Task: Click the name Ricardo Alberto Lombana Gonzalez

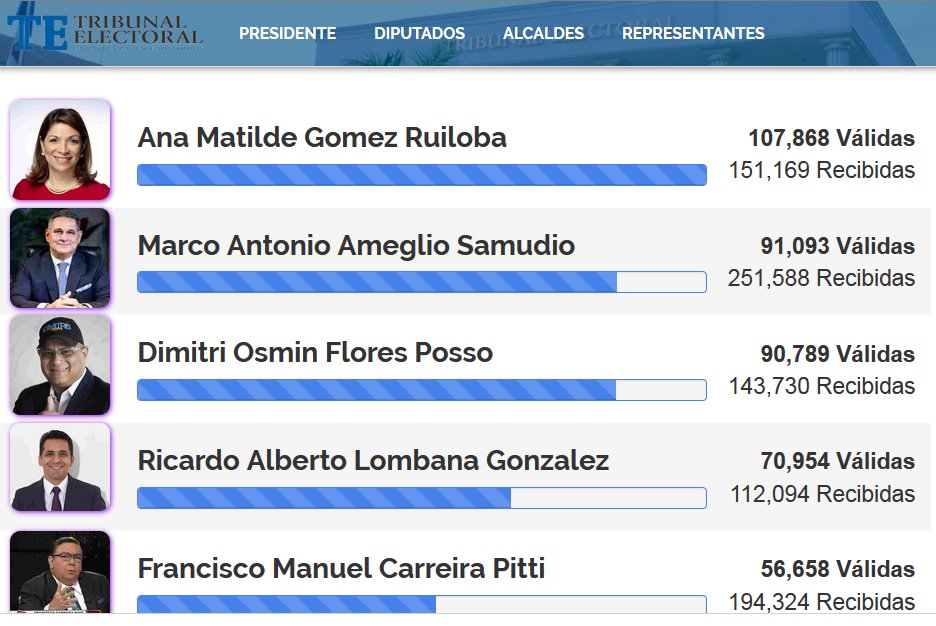Action: [x=373, y=461]
